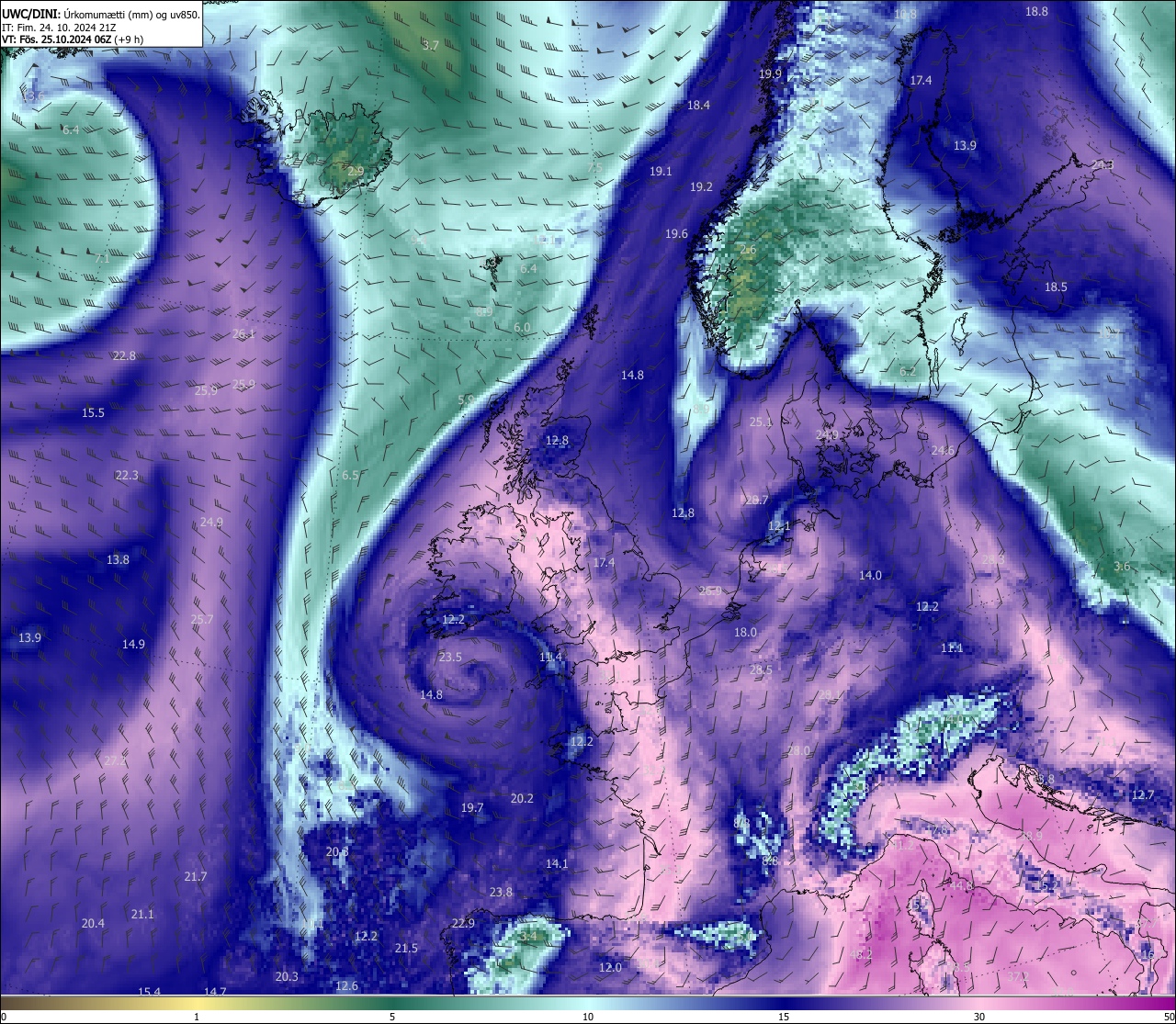Select the 20.8 value label
The image size is (1176, 1024).
pos(336,851)
